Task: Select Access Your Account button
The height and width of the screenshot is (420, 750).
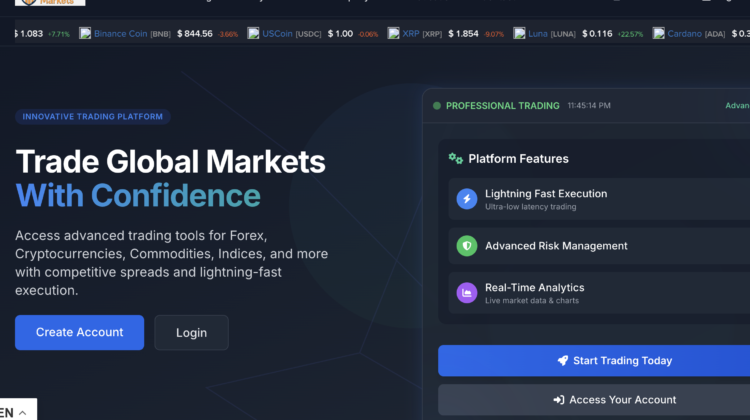Action: 594,400
